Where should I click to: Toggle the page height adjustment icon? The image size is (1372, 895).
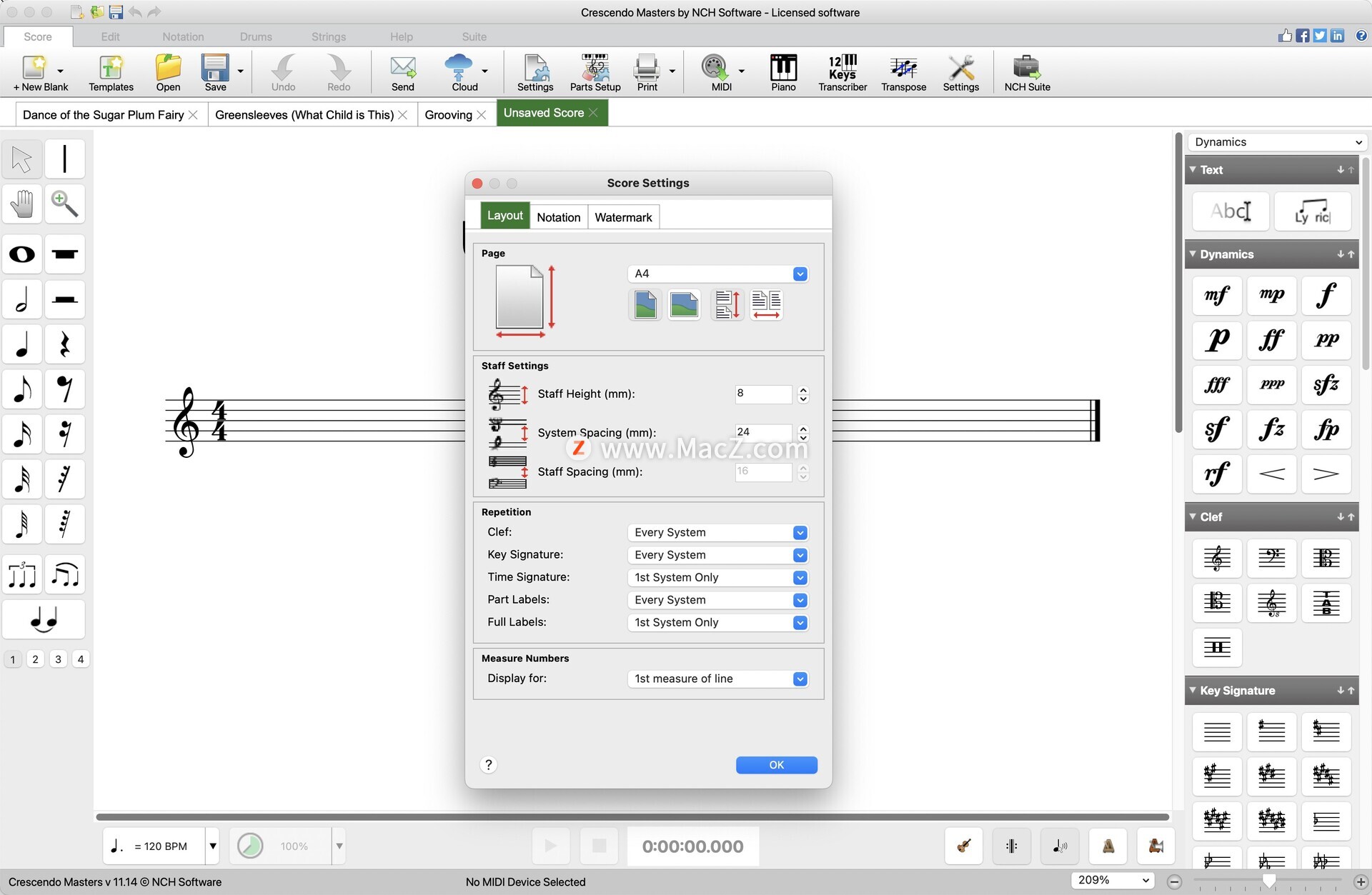727,305
